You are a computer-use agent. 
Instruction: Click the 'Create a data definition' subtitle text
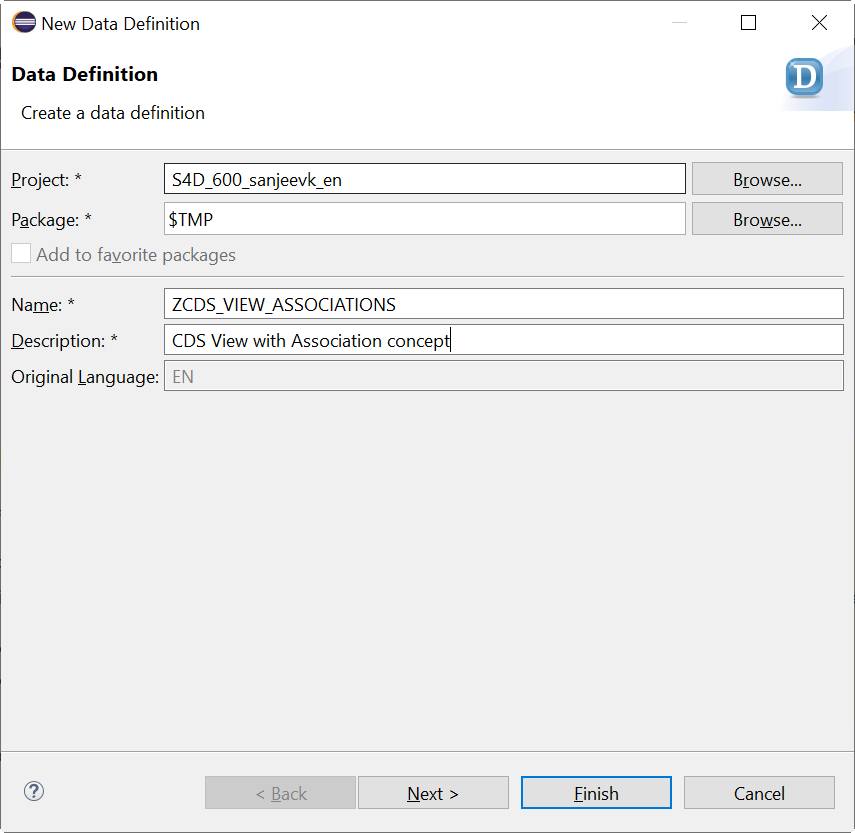pyautogui.click(x=113, y=113)
